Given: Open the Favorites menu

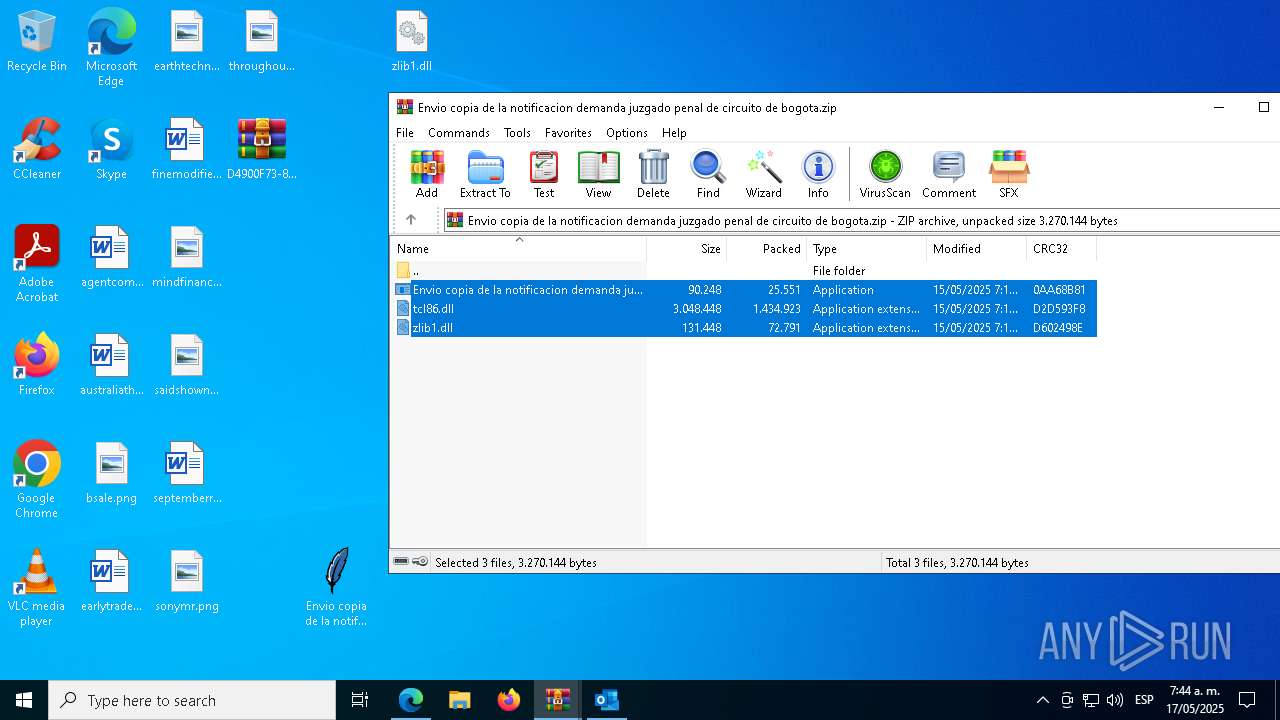Looking at the screenshot, I should (x=568, y=133).
